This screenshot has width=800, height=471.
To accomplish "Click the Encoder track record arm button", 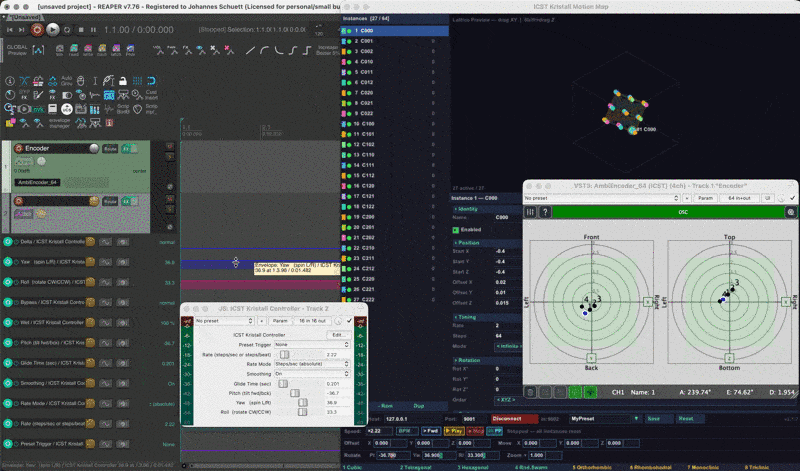I will [x=19, y=148].
